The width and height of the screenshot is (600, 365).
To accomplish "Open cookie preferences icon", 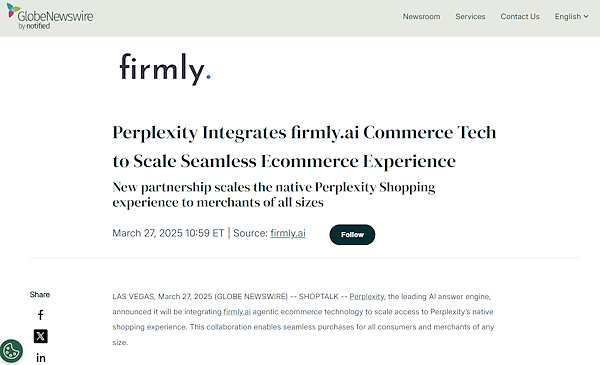I will [11, 350].
